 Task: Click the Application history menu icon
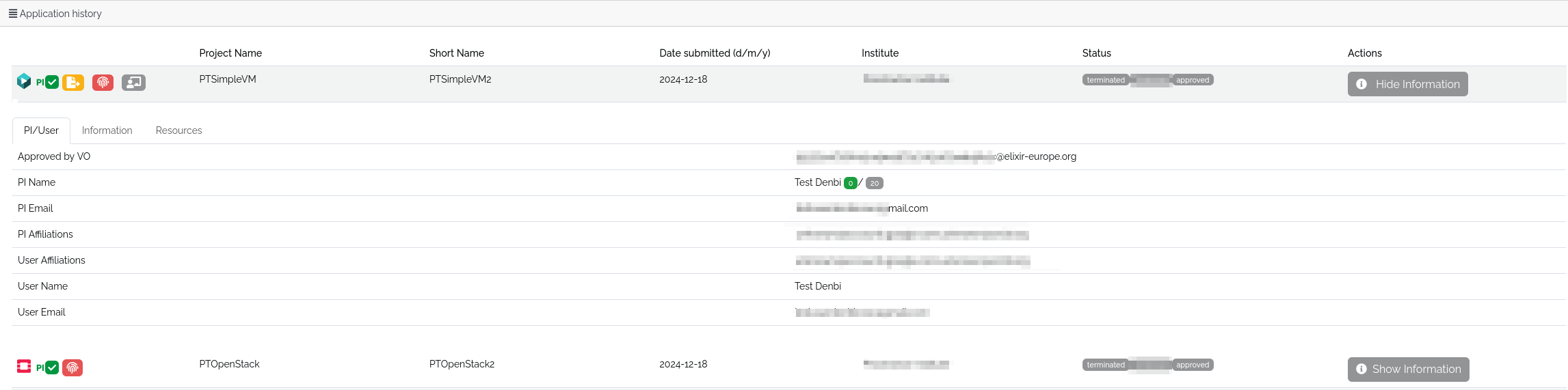tap(12, 14)
